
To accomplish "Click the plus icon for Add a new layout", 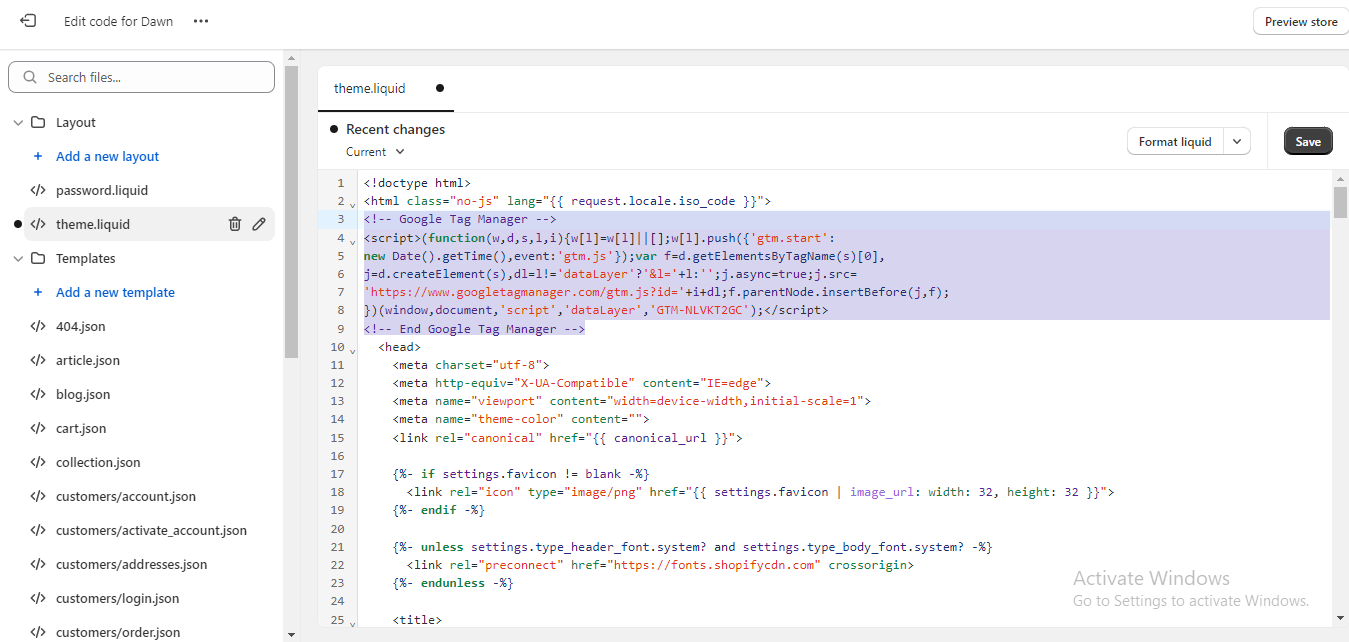I will click(x=38, y=156).
